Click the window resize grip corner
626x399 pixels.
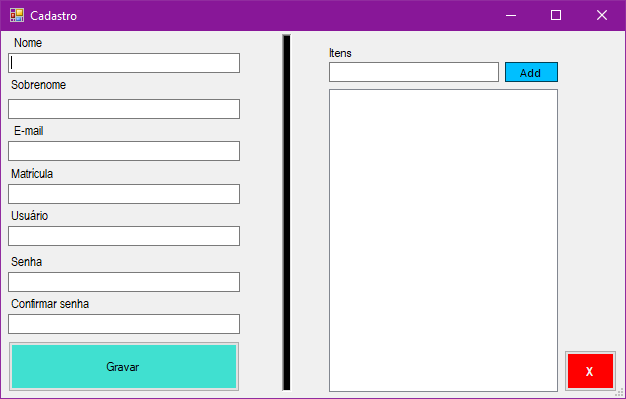pos(620,393)
